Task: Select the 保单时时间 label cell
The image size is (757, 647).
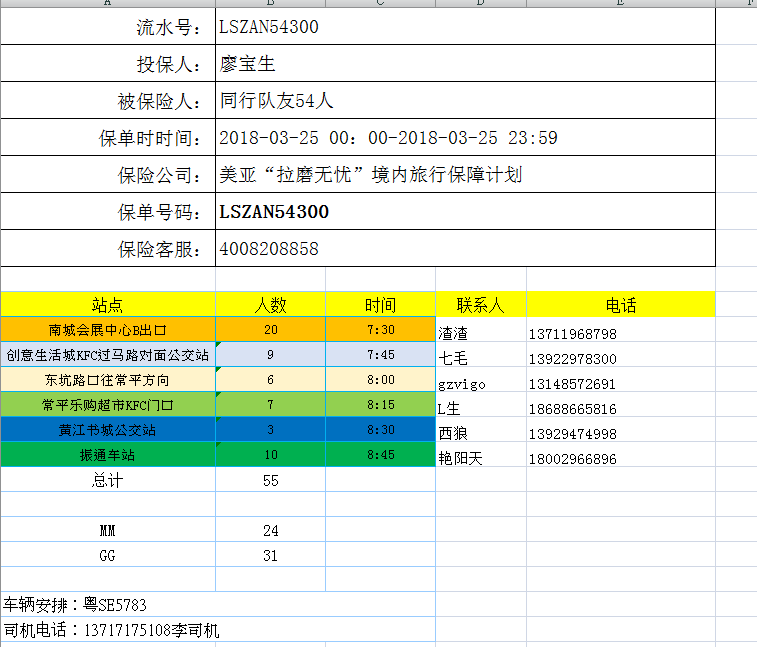Action: (108, 138)
